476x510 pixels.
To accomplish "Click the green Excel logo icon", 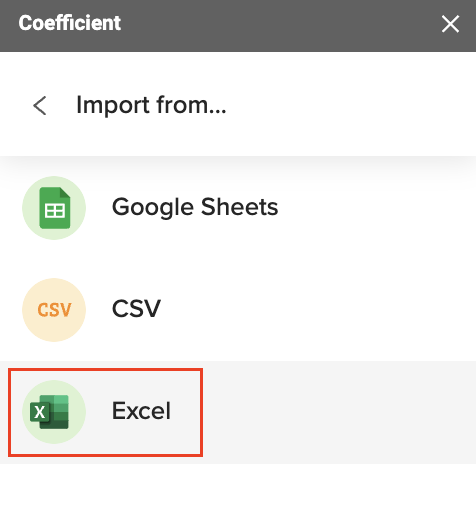I will pyautogui.click(x=49, y=412).
